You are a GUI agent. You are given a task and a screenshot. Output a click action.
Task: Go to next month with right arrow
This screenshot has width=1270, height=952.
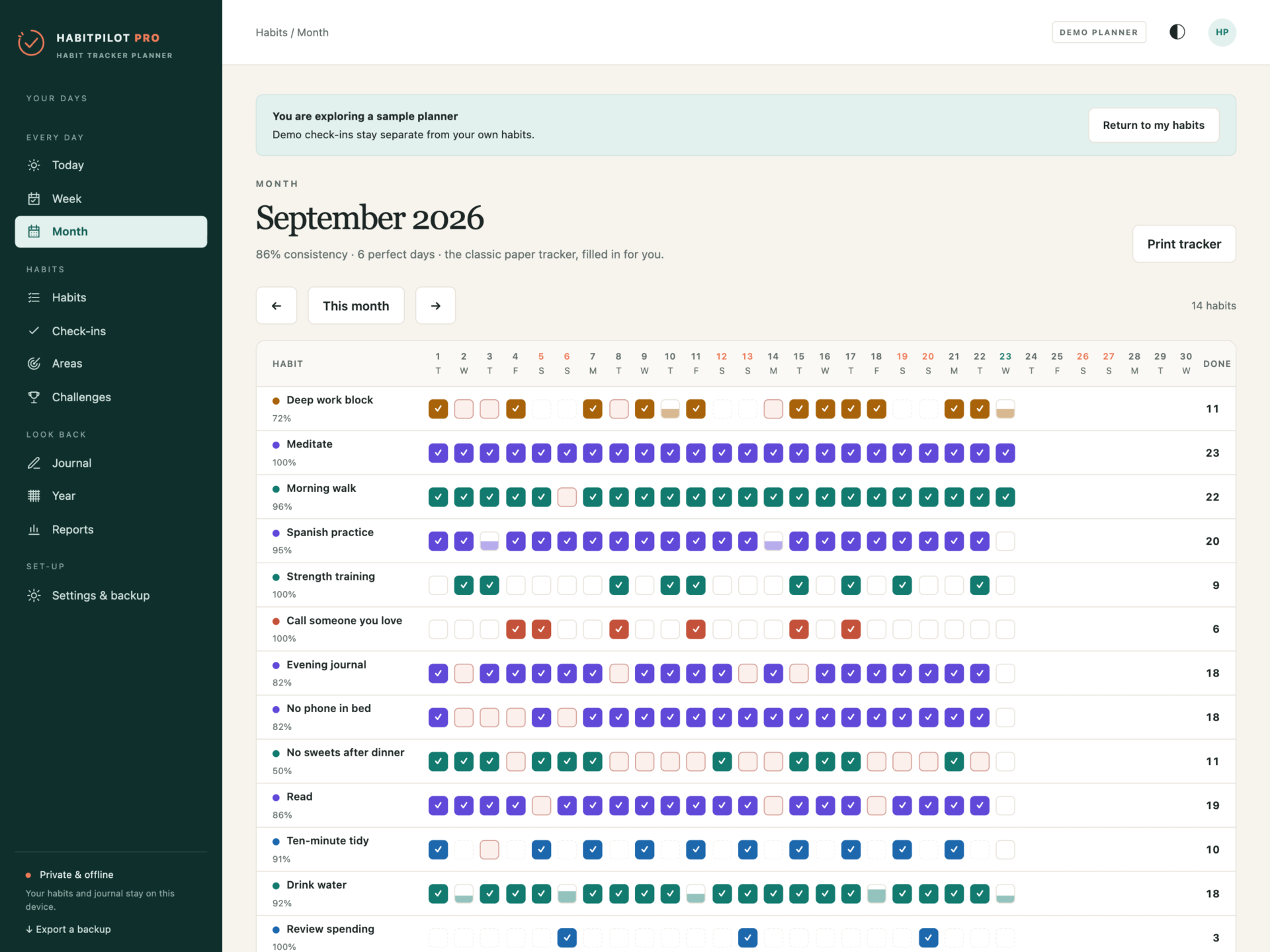[435, 305]
